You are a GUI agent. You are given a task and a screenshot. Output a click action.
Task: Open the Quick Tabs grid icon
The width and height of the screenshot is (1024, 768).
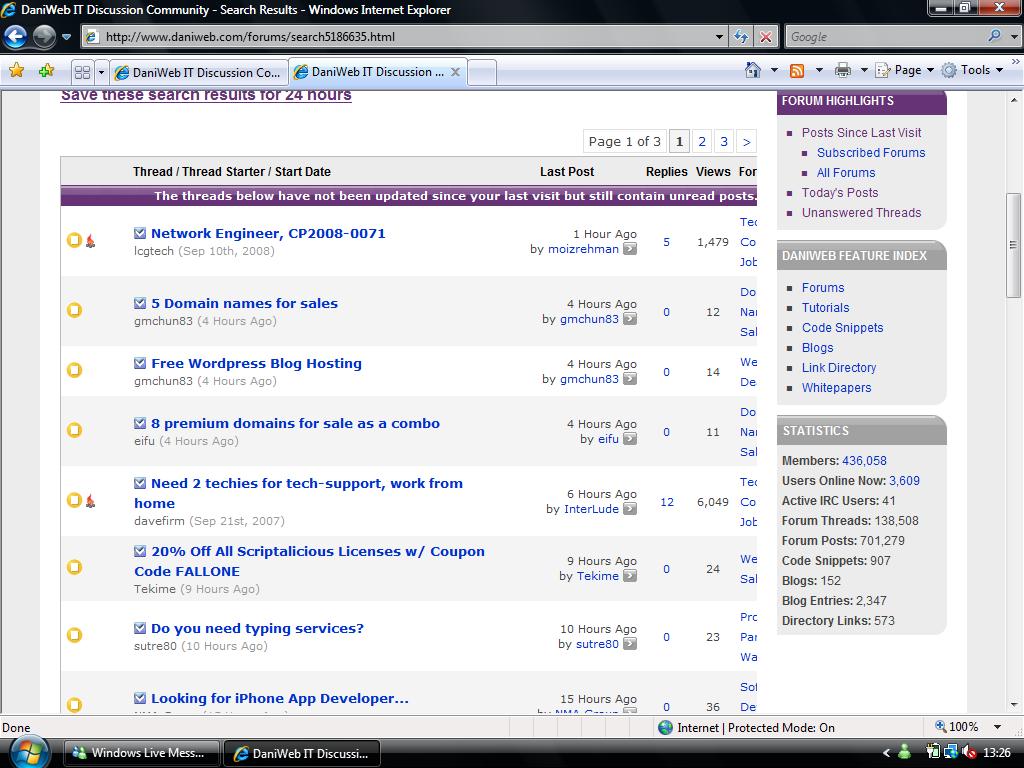point(82,72)
